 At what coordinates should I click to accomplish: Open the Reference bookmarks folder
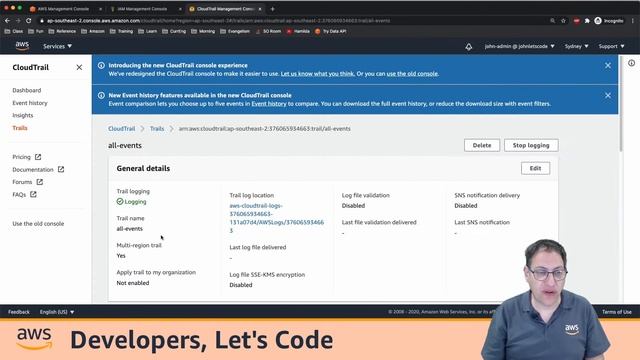(62, 31)
